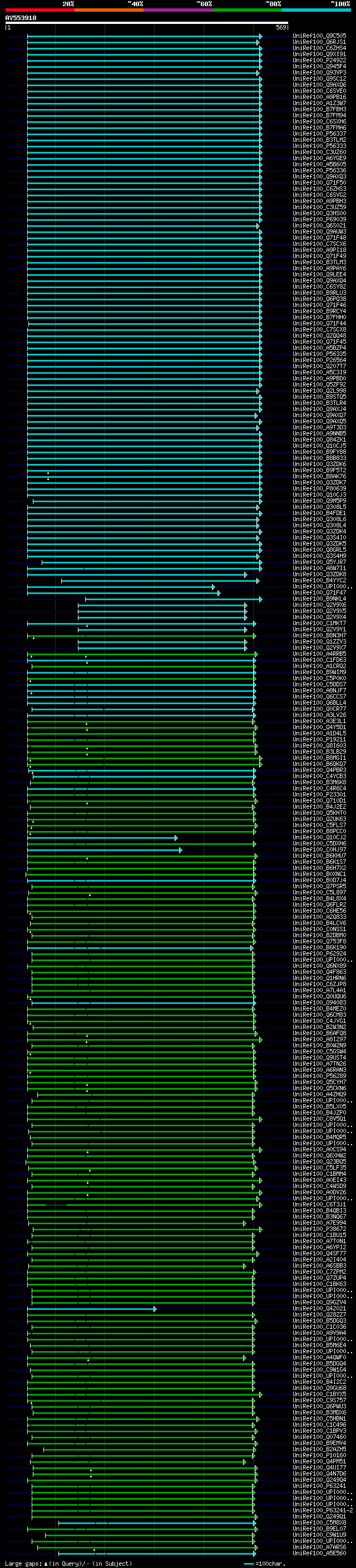
Task: Click the purple ~60% identity legend segment
Action: coord(179,10)
